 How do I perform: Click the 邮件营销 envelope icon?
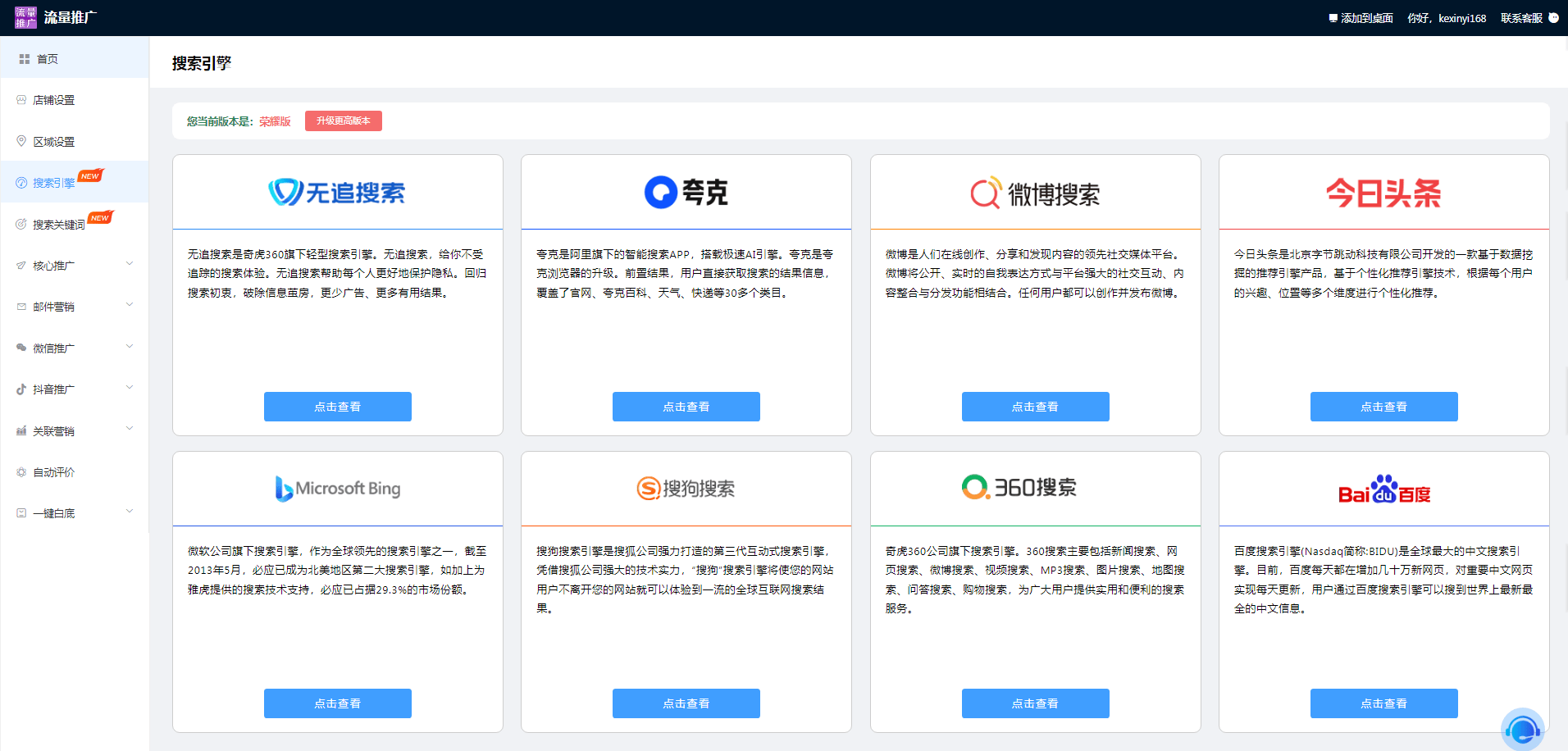tap(21, 307)
